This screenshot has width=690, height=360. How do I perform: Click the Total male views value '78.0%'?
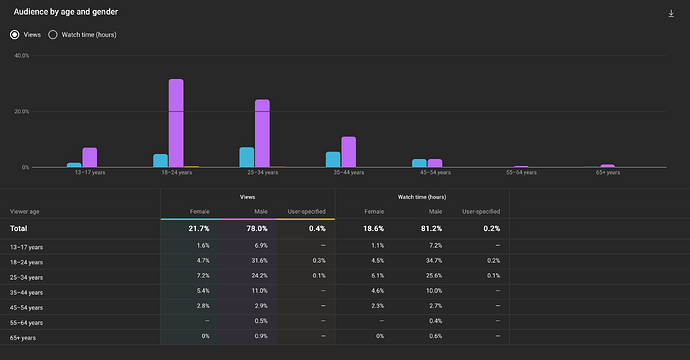257,228
